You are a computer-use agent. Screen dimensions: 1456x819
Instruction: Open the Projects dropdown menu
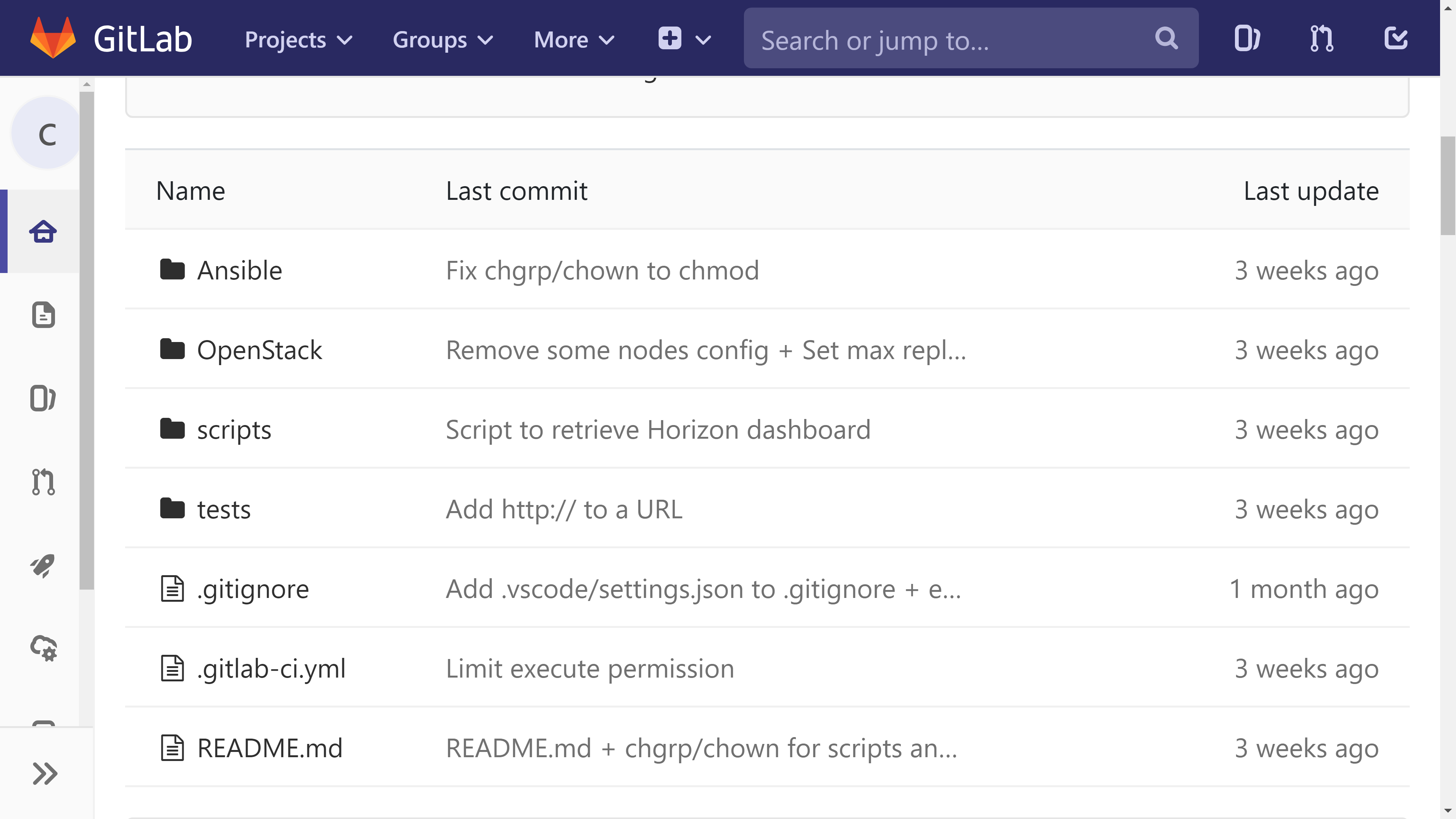click(x=298, y=39)
